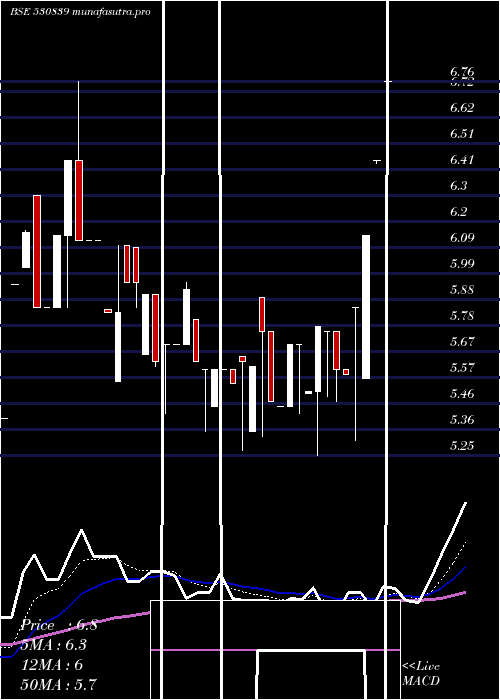The width and height of the screenshot is (500, 700).
Task: Click the rightmost tall white candlestick body
Action: [x=366, y=307]
